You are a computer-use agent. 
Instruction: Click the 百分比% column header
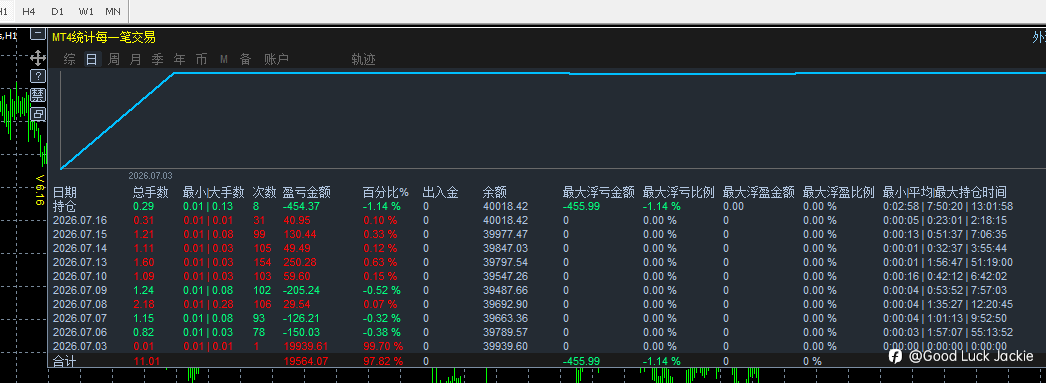click(386, 193)
